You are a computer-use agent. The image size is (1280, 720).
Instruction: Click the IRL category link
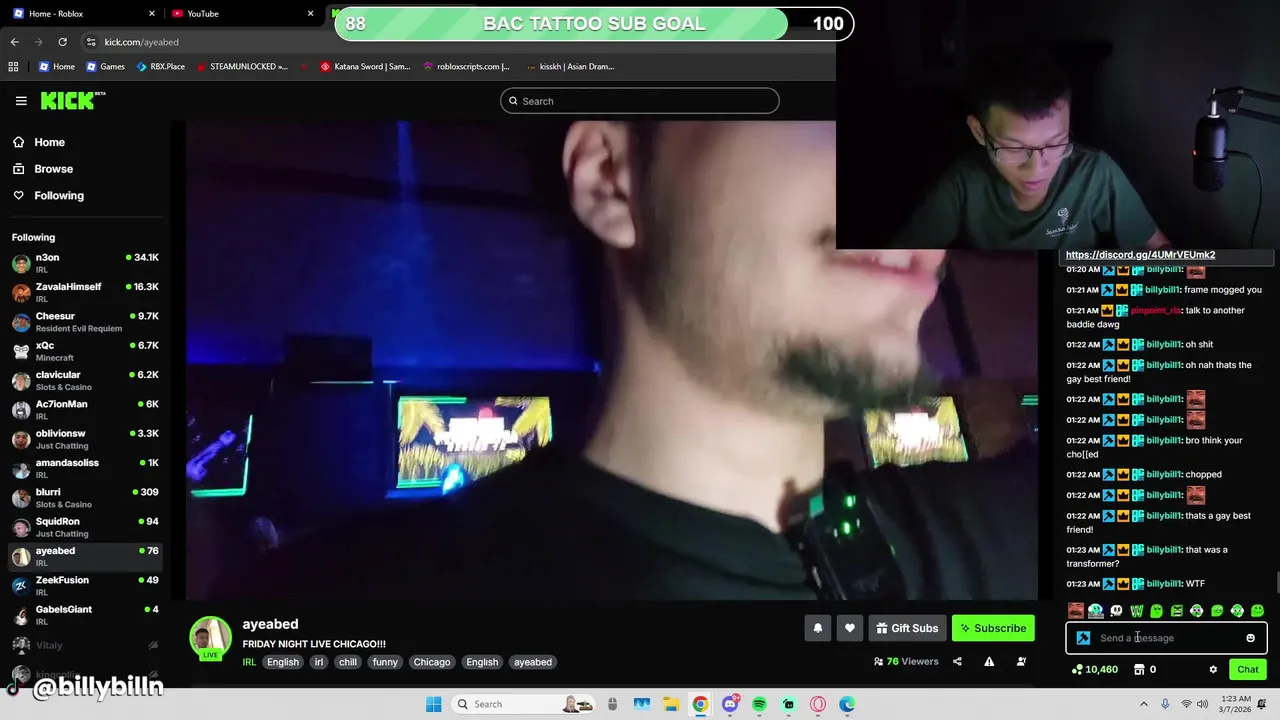click(x=249, y=662)
